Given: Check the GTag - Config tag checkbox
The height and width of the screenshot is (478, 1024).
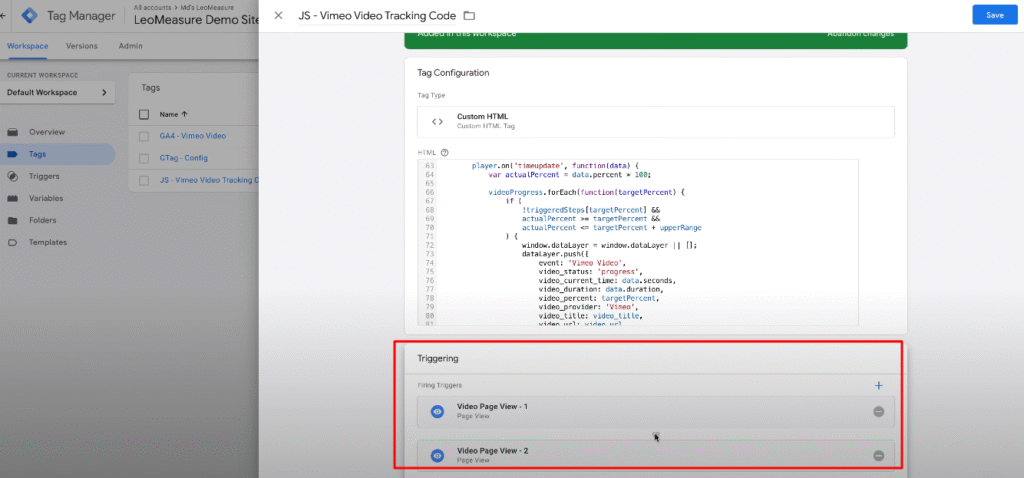Looking at the screenshot, I should click(144, 159).
